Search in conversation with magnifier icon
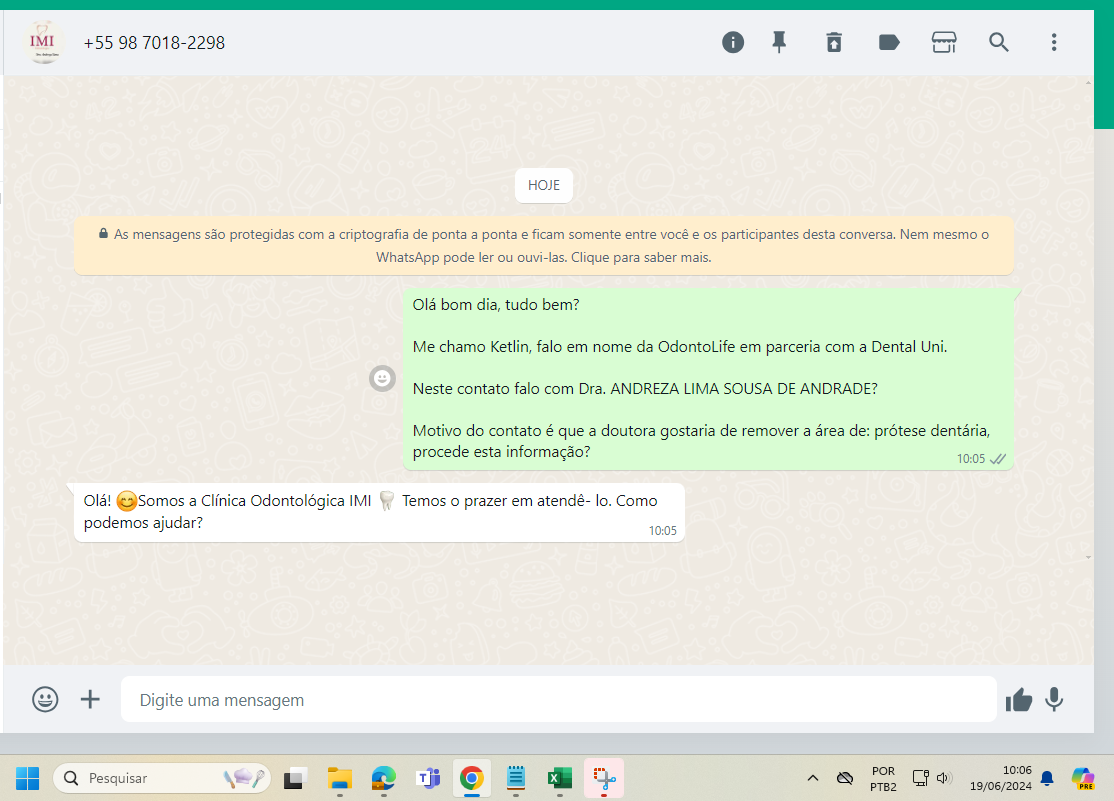The width and height of the screenshot is (1114, 801). coord(999,43)
